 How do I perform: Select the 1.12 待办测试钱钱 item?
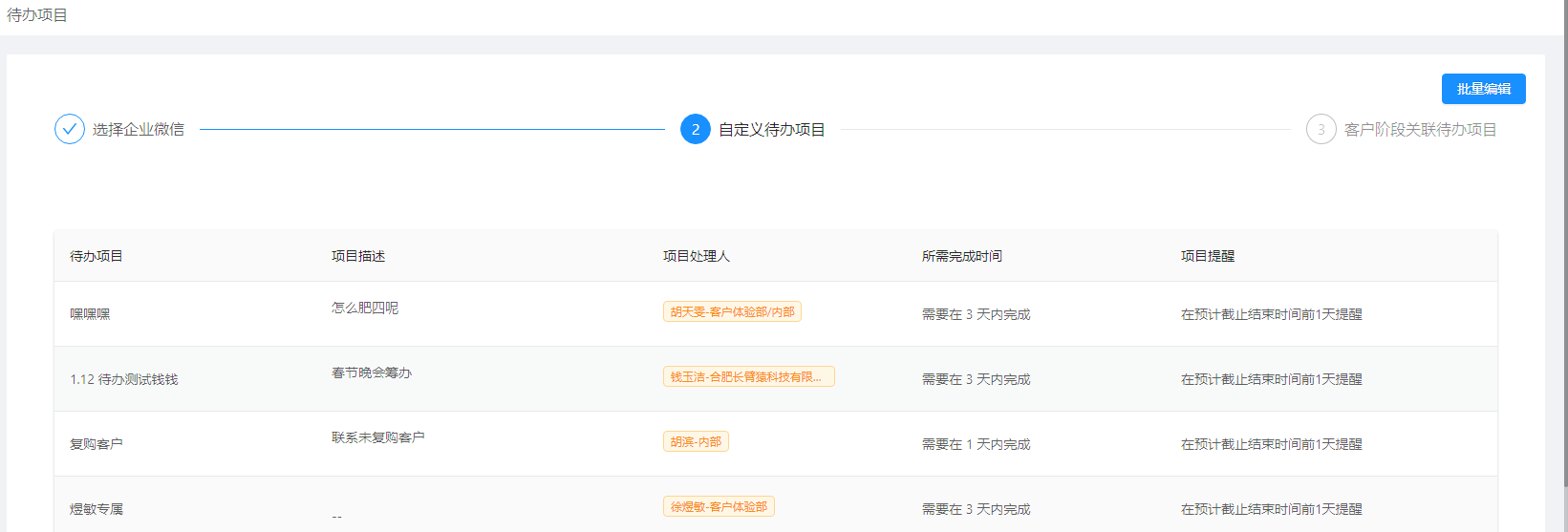(124, 379)
